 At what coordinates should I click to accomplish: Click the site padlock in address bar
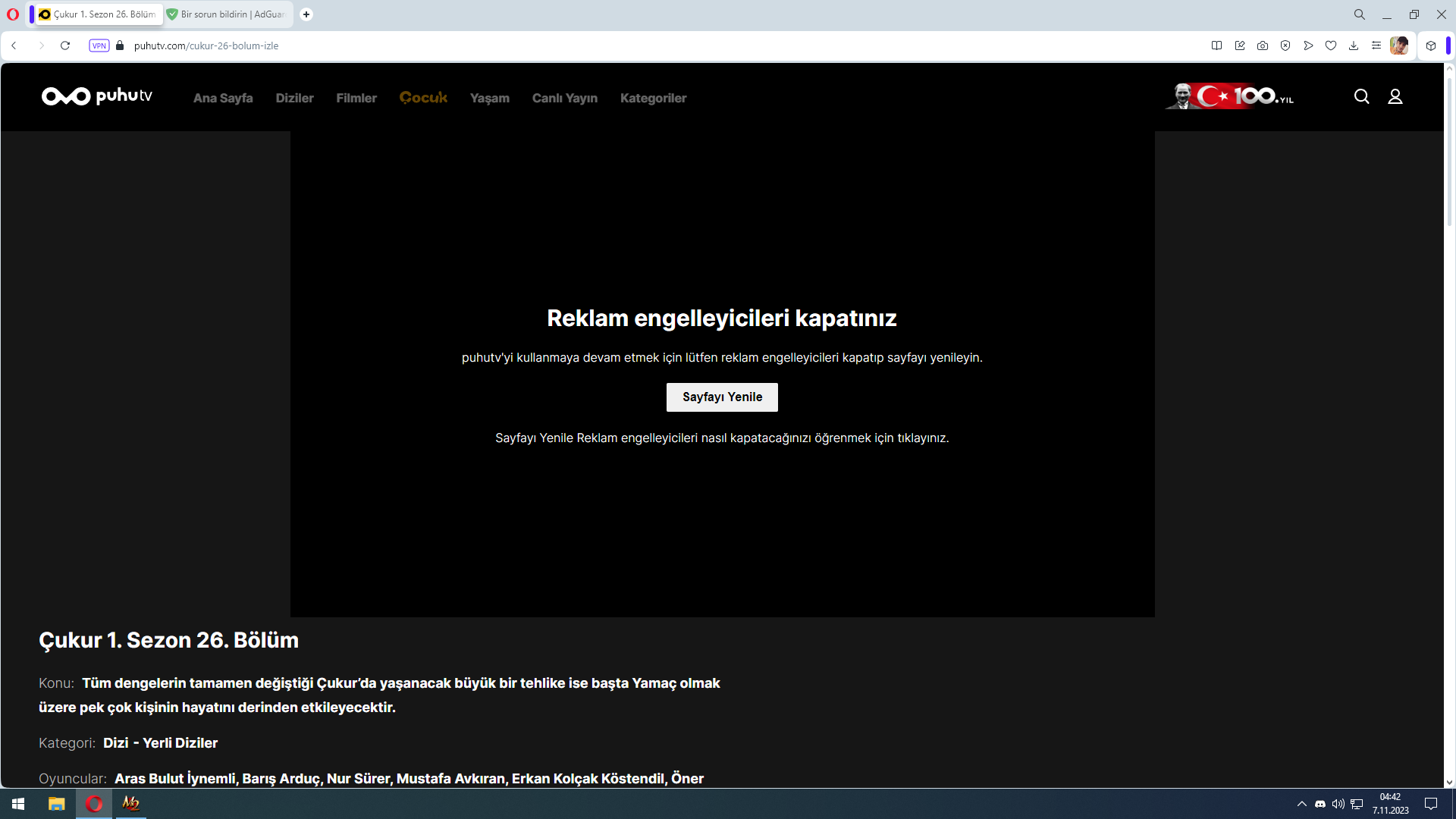tap(119, 45)
